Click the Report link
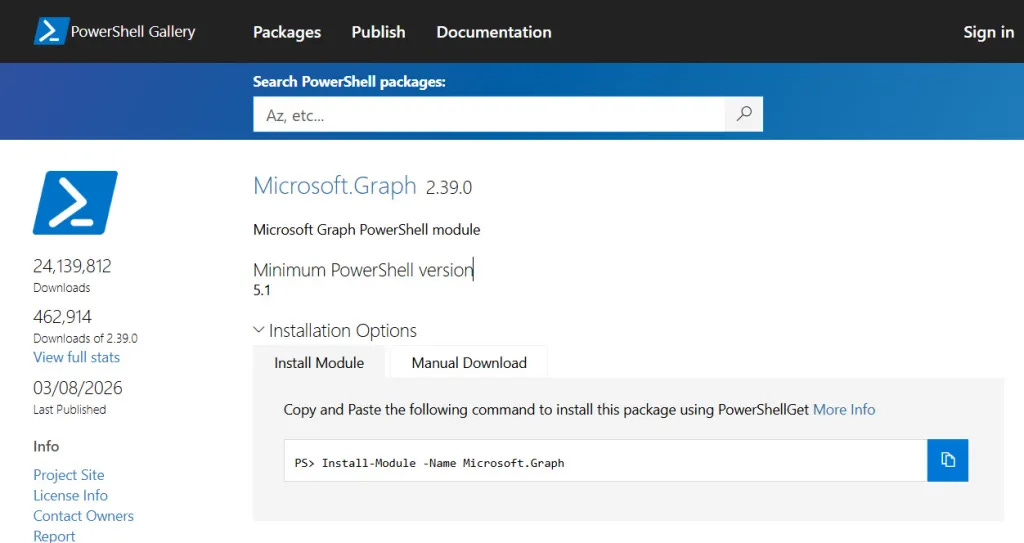Viewport: 1024px width, 543px height. pyautogui.click(x=54, y=536)
